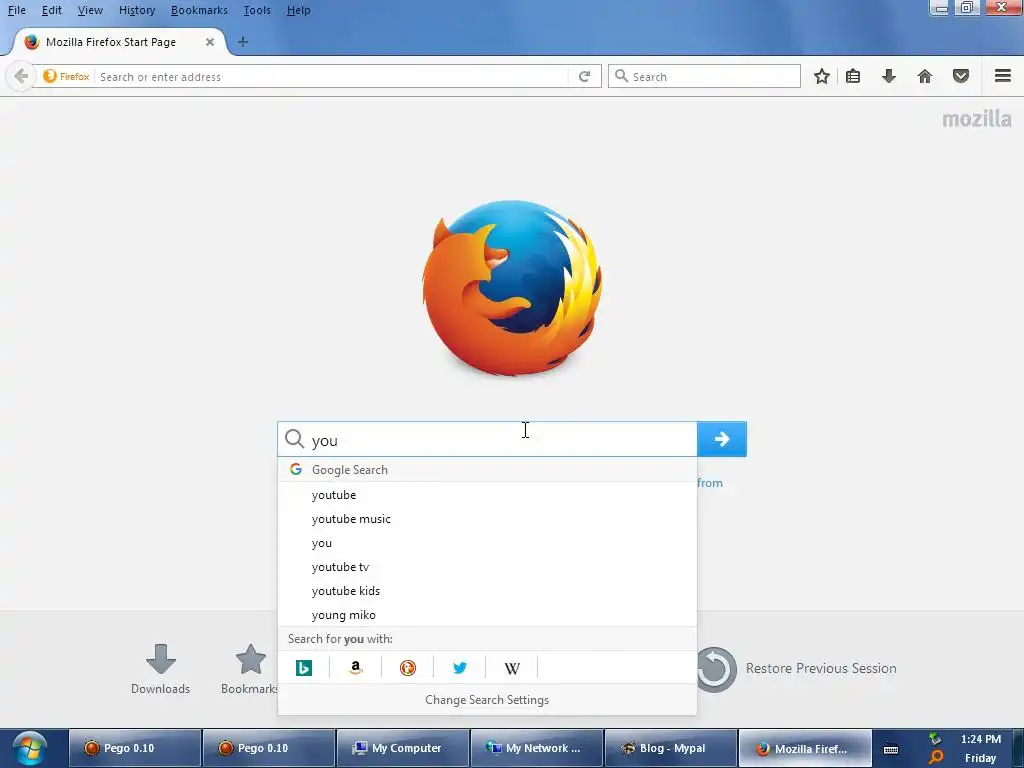Open the Tools menu
Image resolution: width=1024 pixels, height=768 pixels.
click(257, 10)
